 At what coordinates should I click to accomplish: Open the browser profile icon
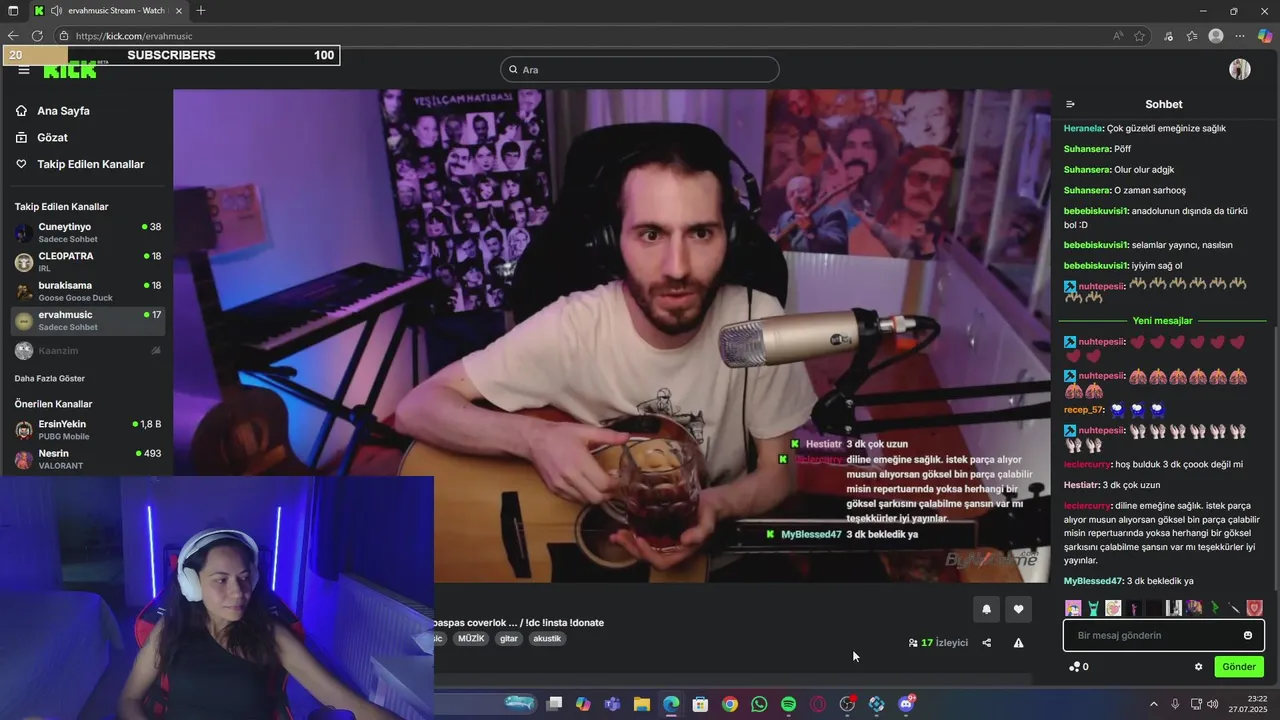coord(1216,36)
